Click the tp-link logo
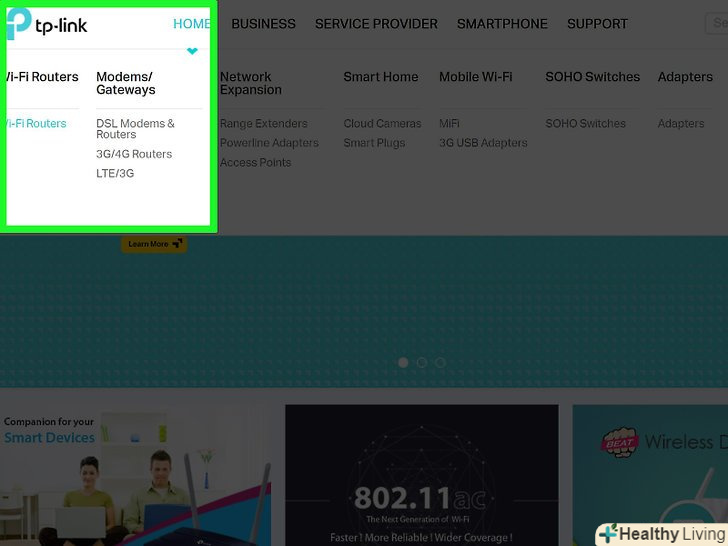728x546 pixels. [47, 24]
